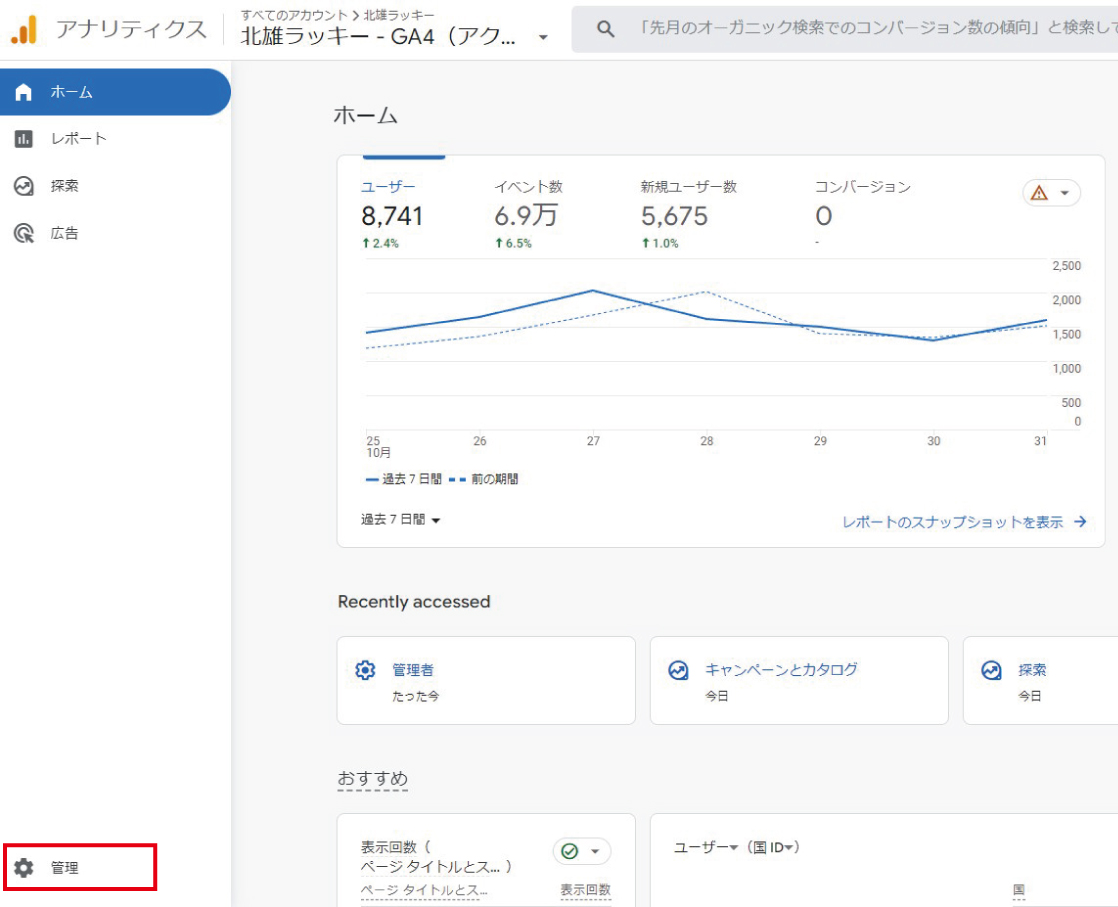
Task: Click the icon in キャンペーンとカタログ card
Action: click(678, 670)
